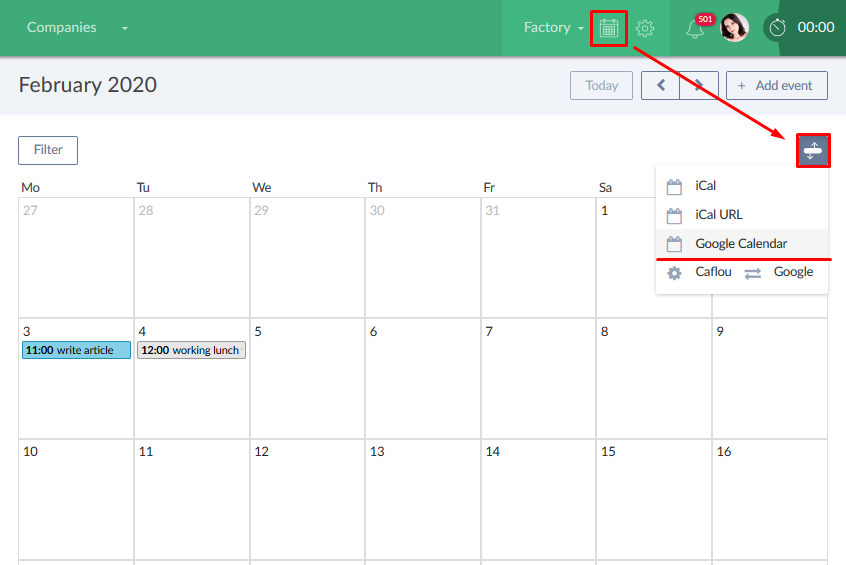The image size is (846, 565).
Task: Click the Add event button
Action: click(x=776, y=86)
